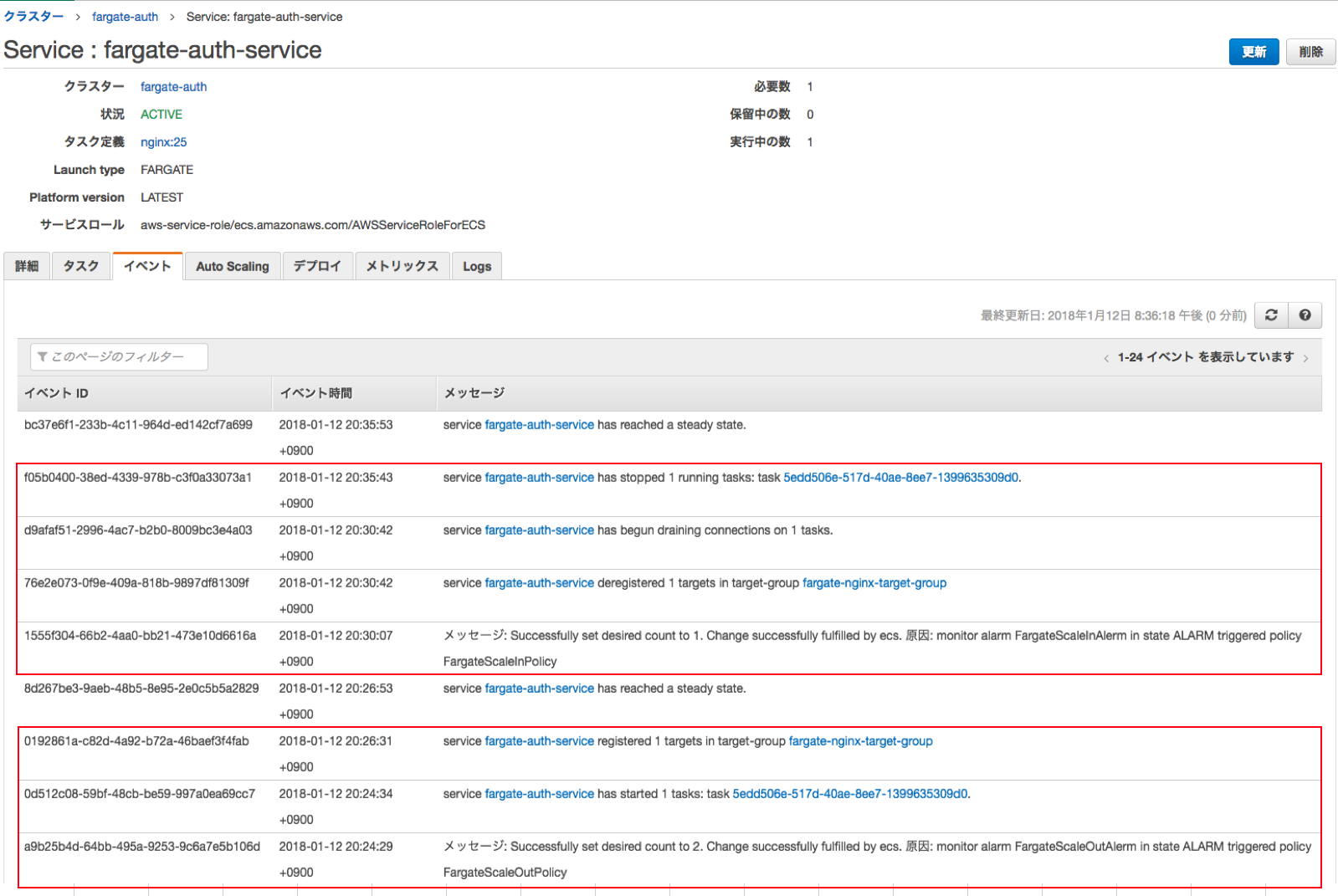Click the 1-24 イベント を表示しています text
Image resolution: width=1338 pixels, height=896 pixels.
coord(1206,357)
